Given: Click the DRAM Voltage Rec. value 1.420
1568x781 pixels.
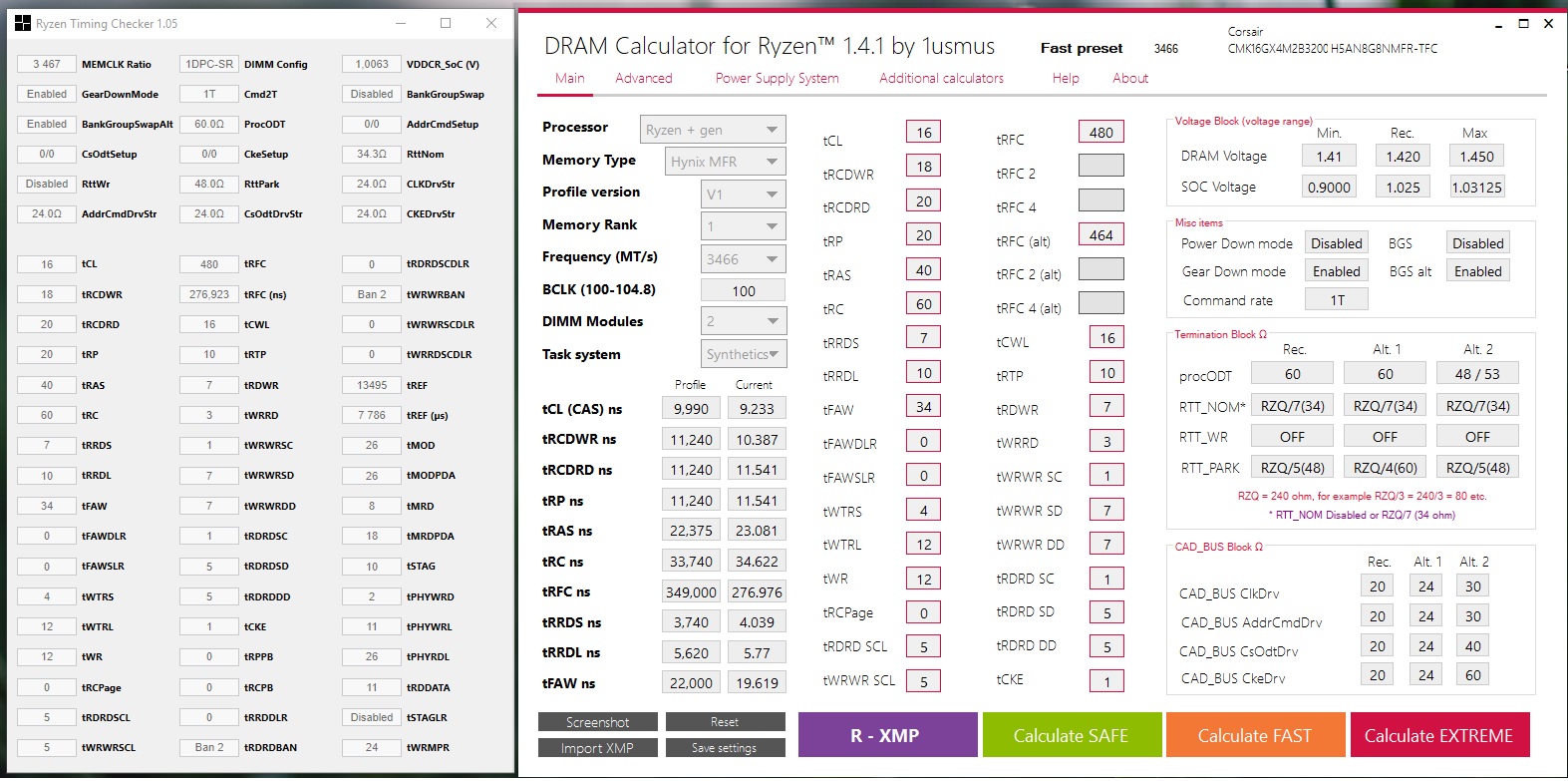Looking at the screenshot, I should coord(1403,157).
